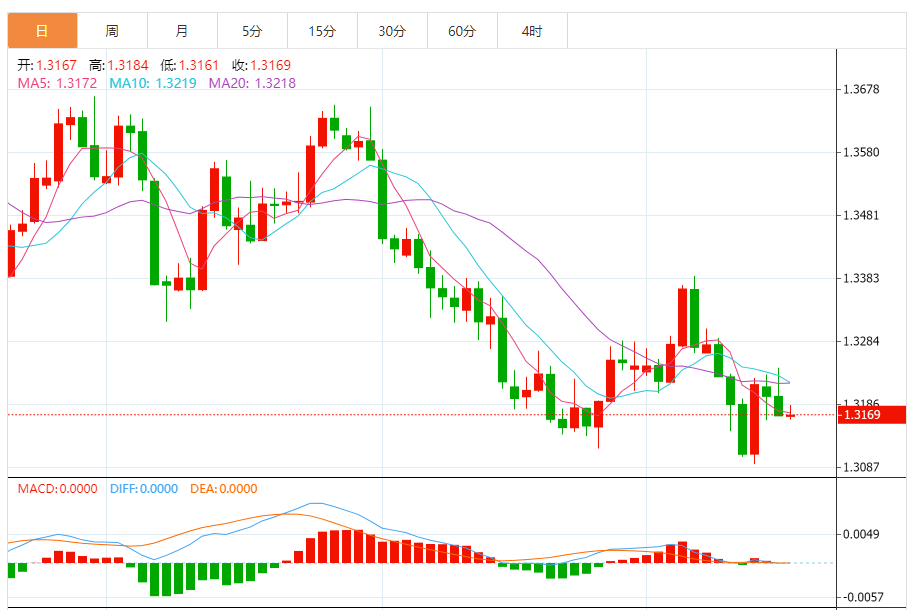Image resolution: width=917 pixels, height=610 pixels.
Task: Click the DIFF:0.0000 label
Action: click(144, 489)
